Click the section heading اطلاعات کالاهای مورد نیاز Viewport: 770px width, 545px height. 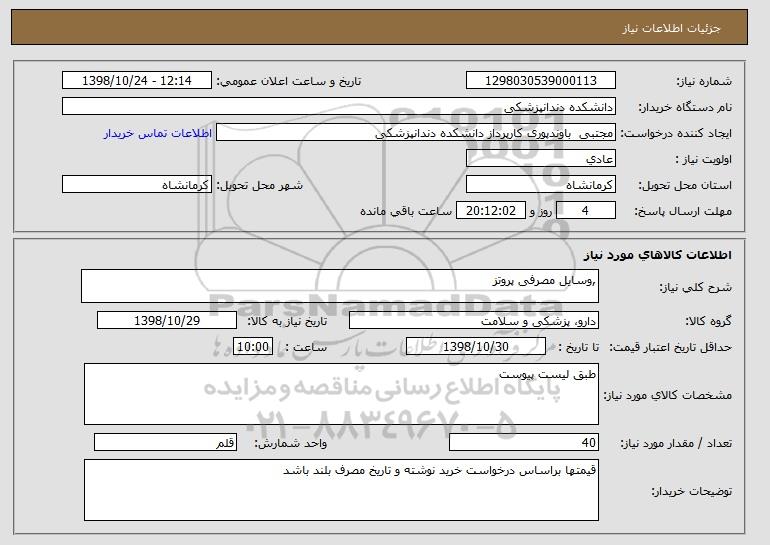(x=658, y=255)
